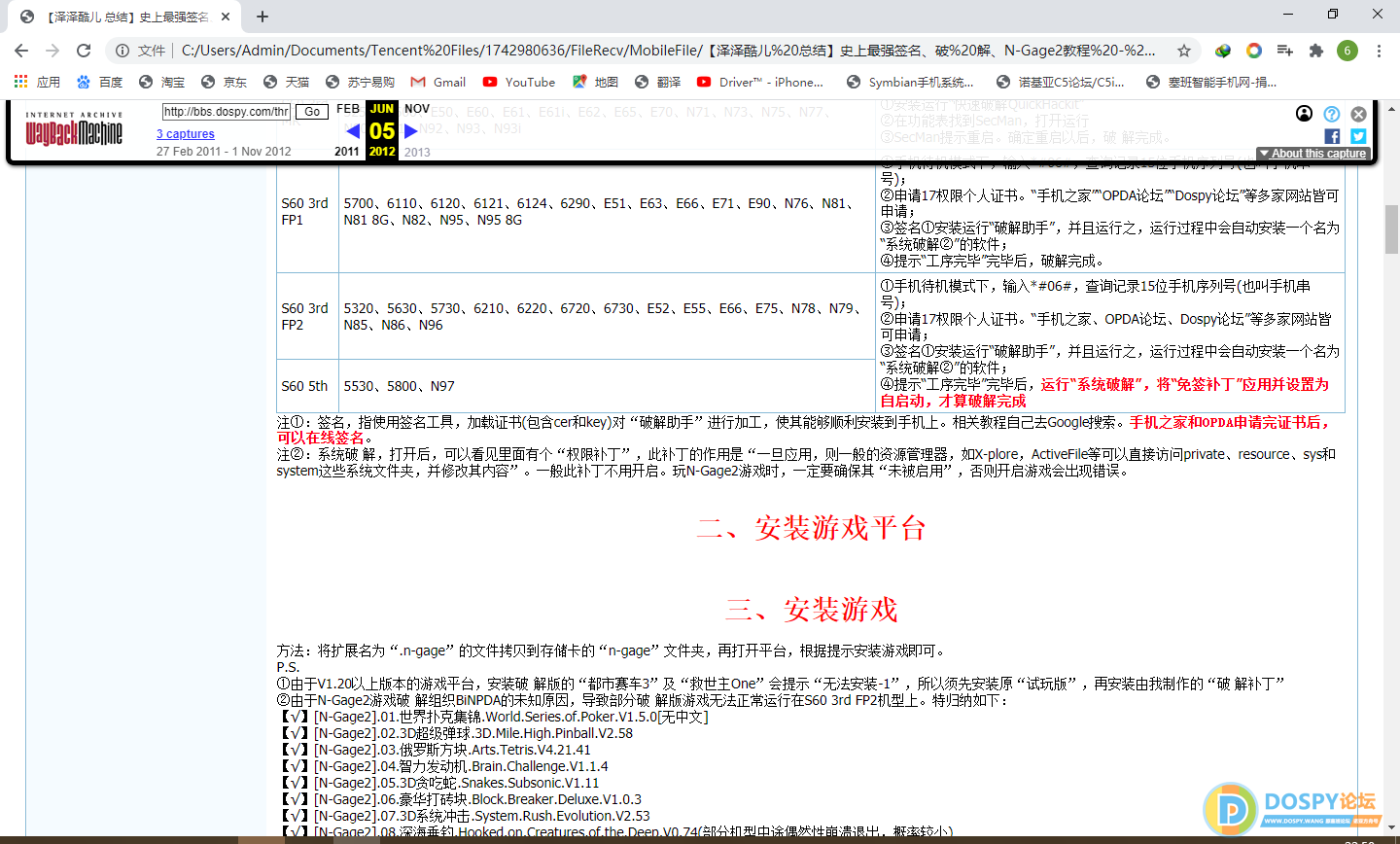The height and width of the screenshot is (844, 1400).
Task: Open the 天猫 bookmark
Action: pyautogui.click(x=286, y=82)
